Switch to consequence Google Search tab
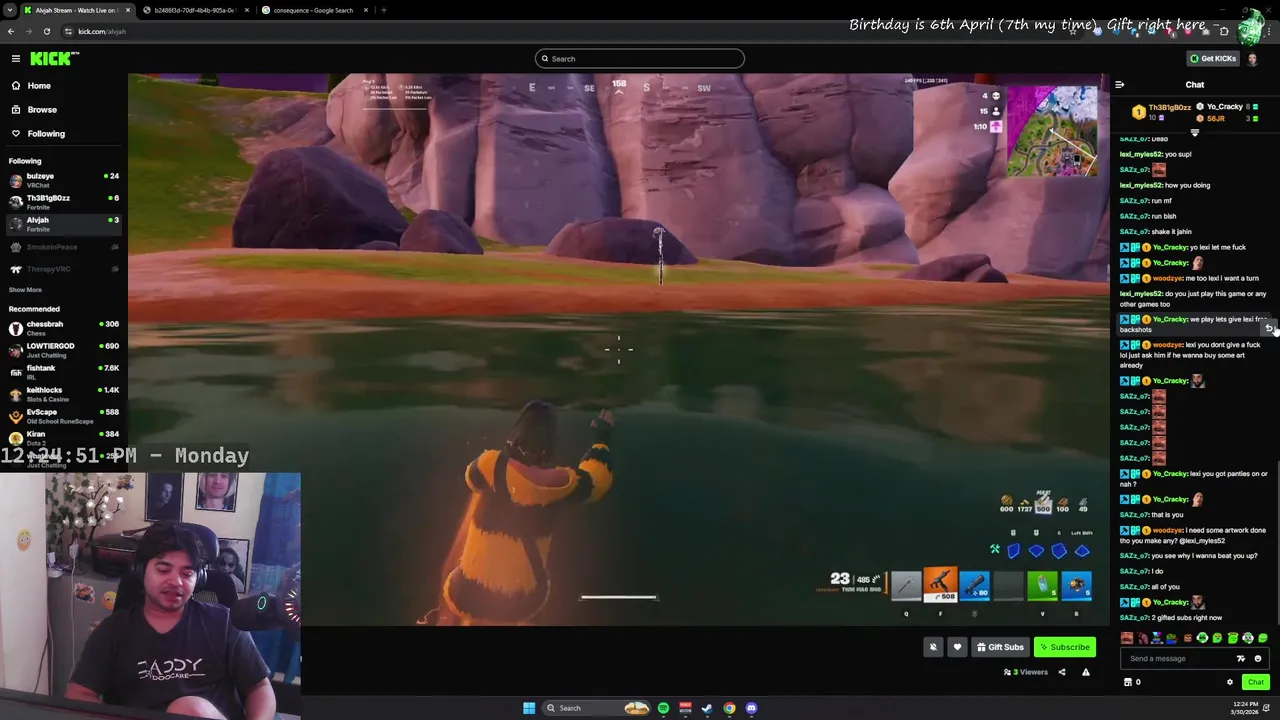 click(x=313, y=10)
